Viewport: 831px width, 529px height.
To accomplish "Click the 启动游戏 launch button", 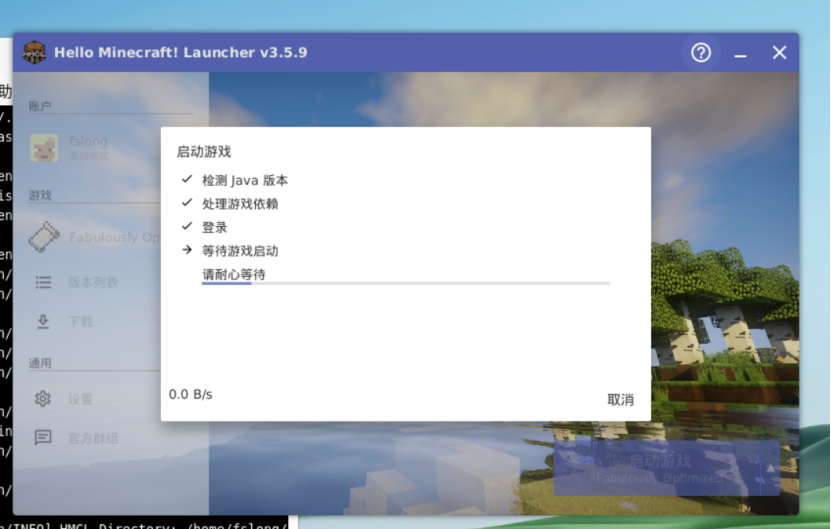I will pos(657,468).
